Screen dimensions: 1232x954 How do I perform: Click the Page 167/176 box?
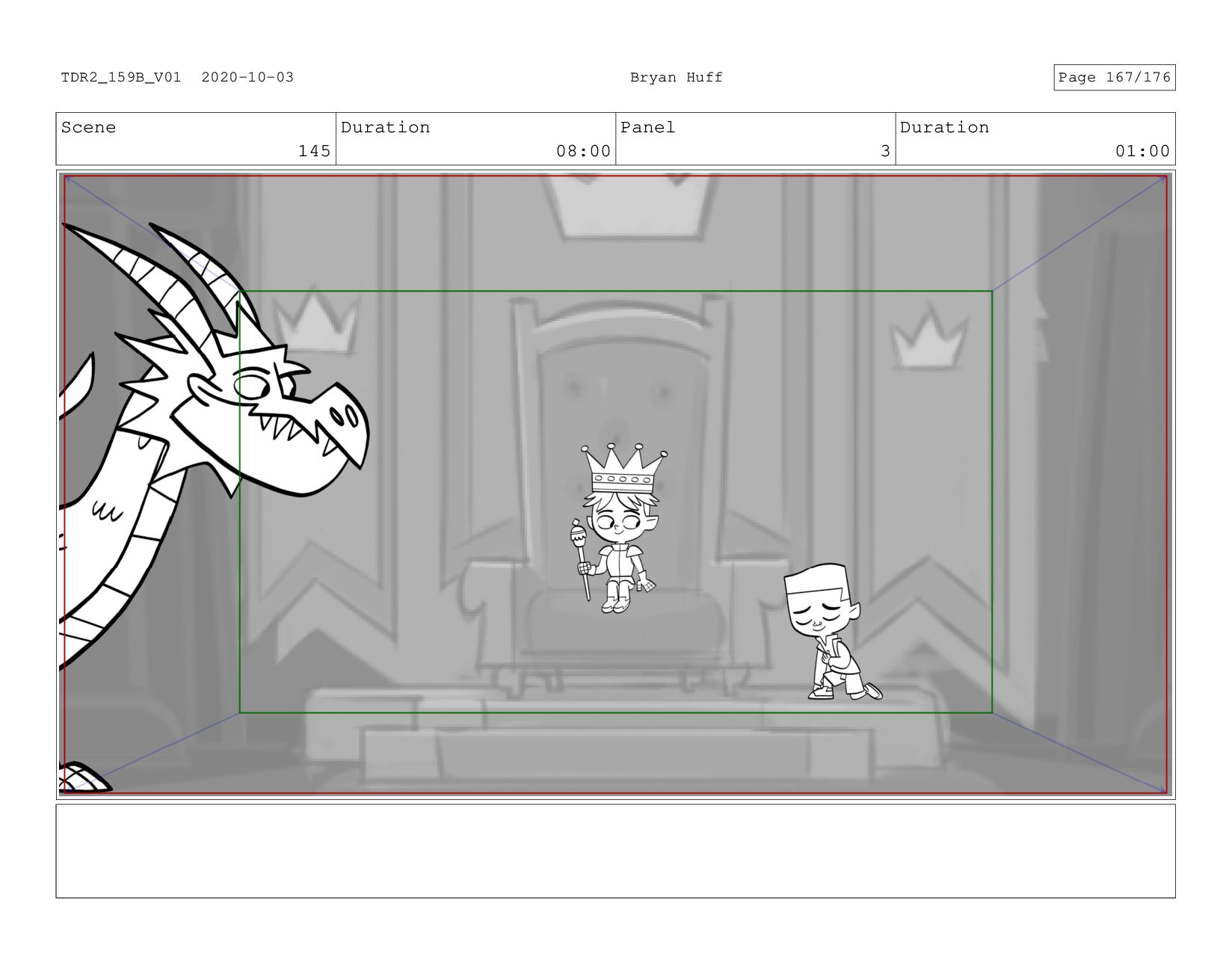point(1114,77)
